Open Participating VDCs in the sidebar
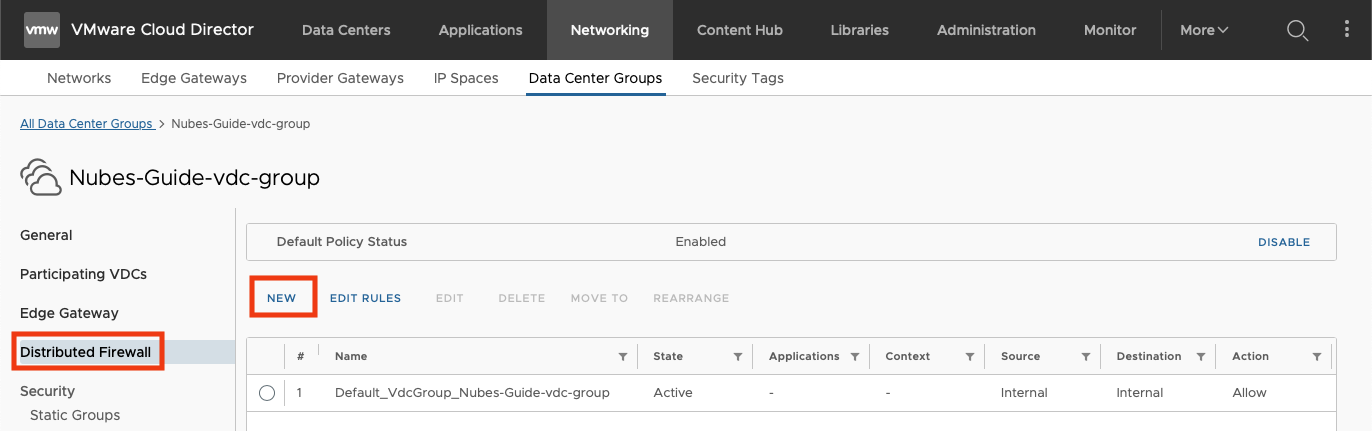Viewport: 1372px width, 431px height. [84, 274]
